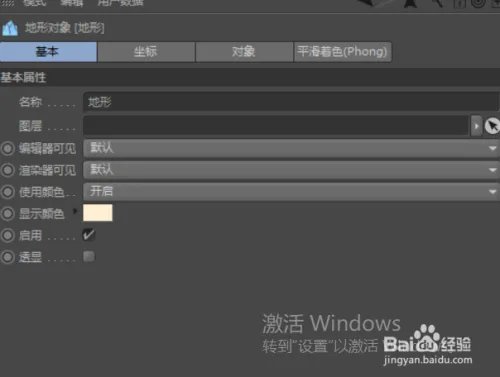
Task: Click the 地形对象 [地形] title text
Action: [65, 28]
